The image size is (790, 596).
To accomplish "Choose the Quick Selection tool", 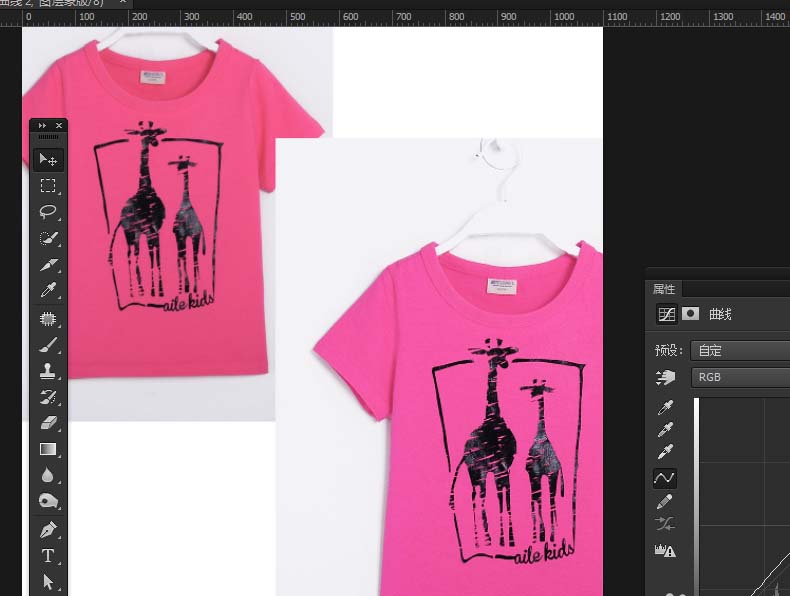I will pyautogui.click(x=47, y=239).
